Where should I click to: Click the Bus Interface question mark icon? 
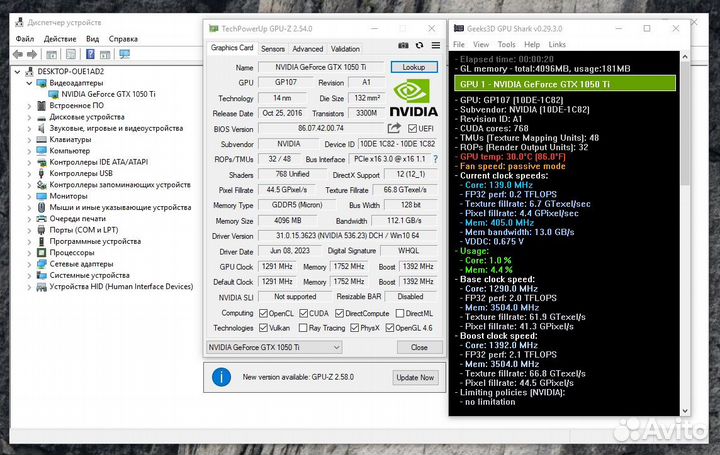pos(435,159)
